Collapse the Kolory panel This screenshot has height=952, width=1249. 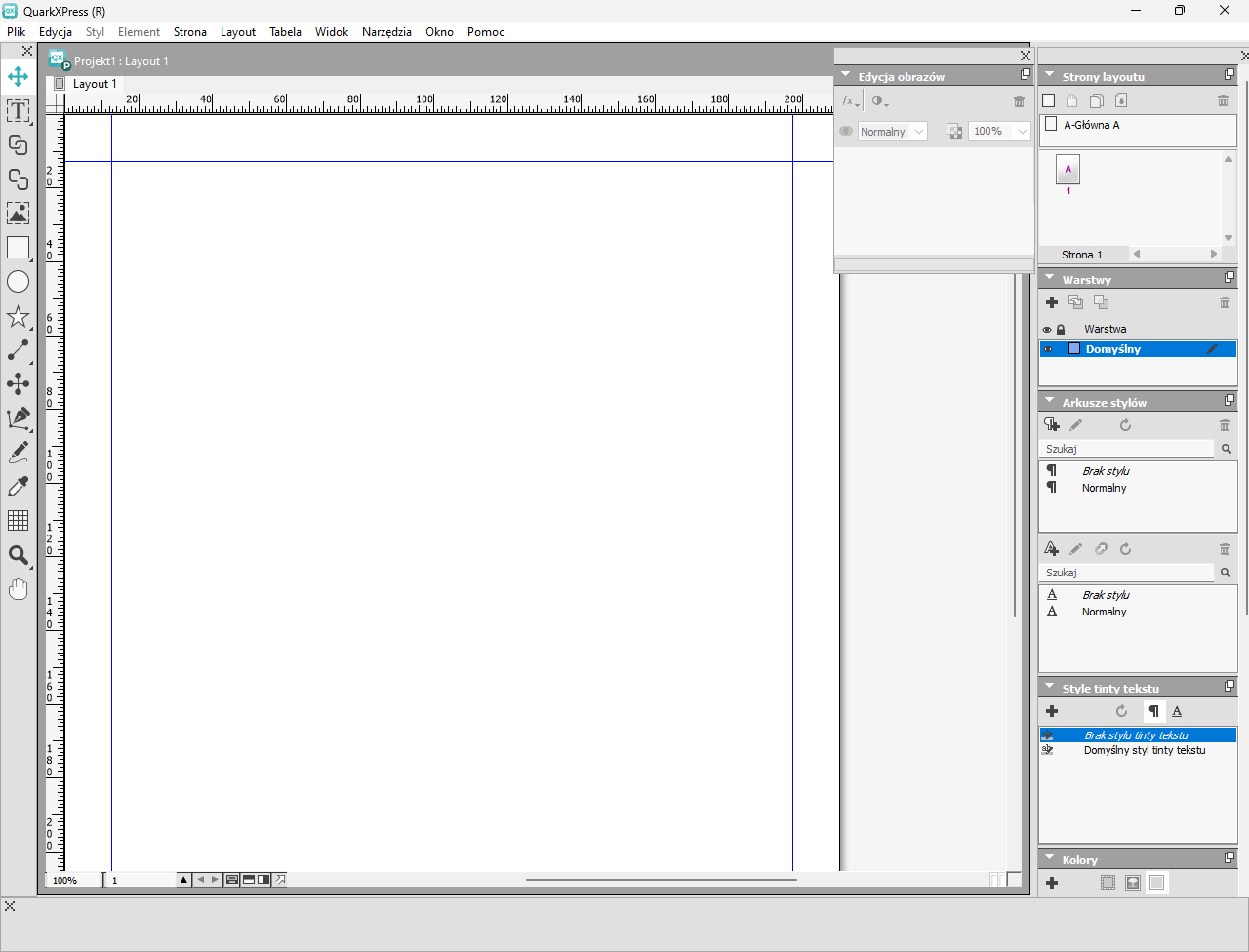click(1050, 859)
